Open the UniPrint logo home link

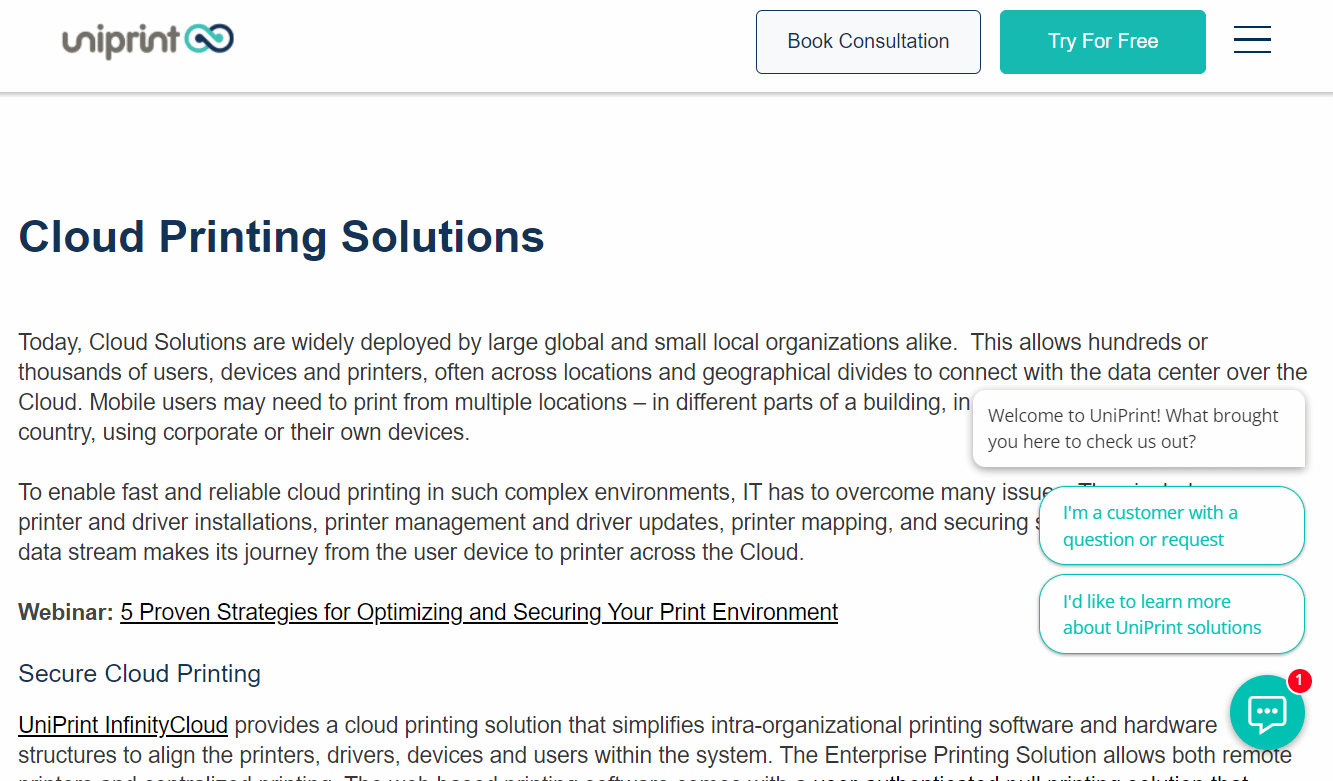148,41
